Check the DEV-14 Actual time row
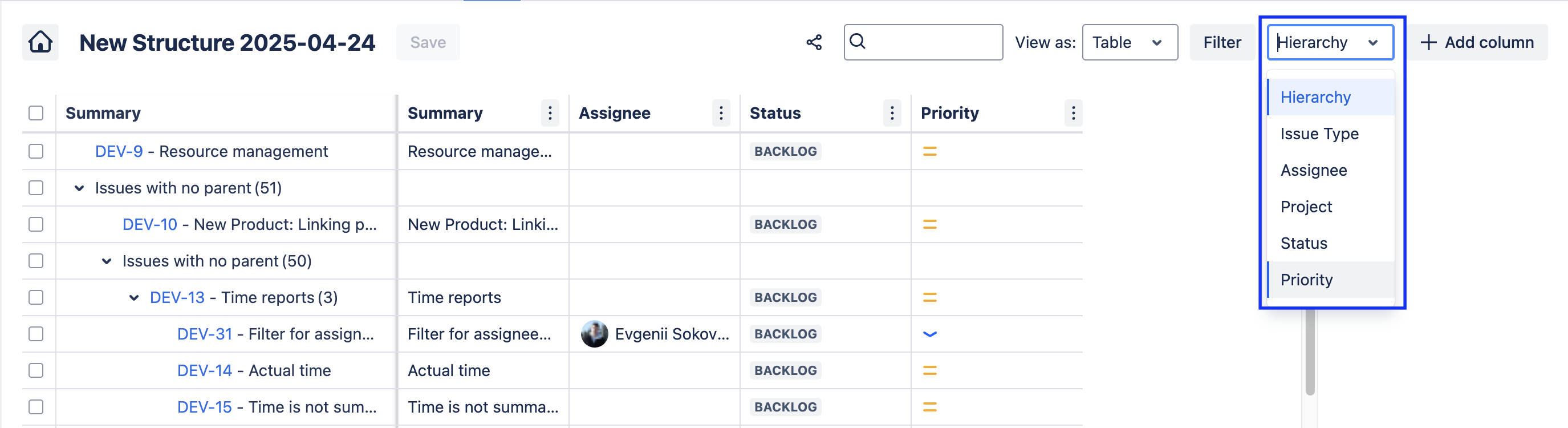Viewport: 1568px width, 428px height. [x=36, y=370]
